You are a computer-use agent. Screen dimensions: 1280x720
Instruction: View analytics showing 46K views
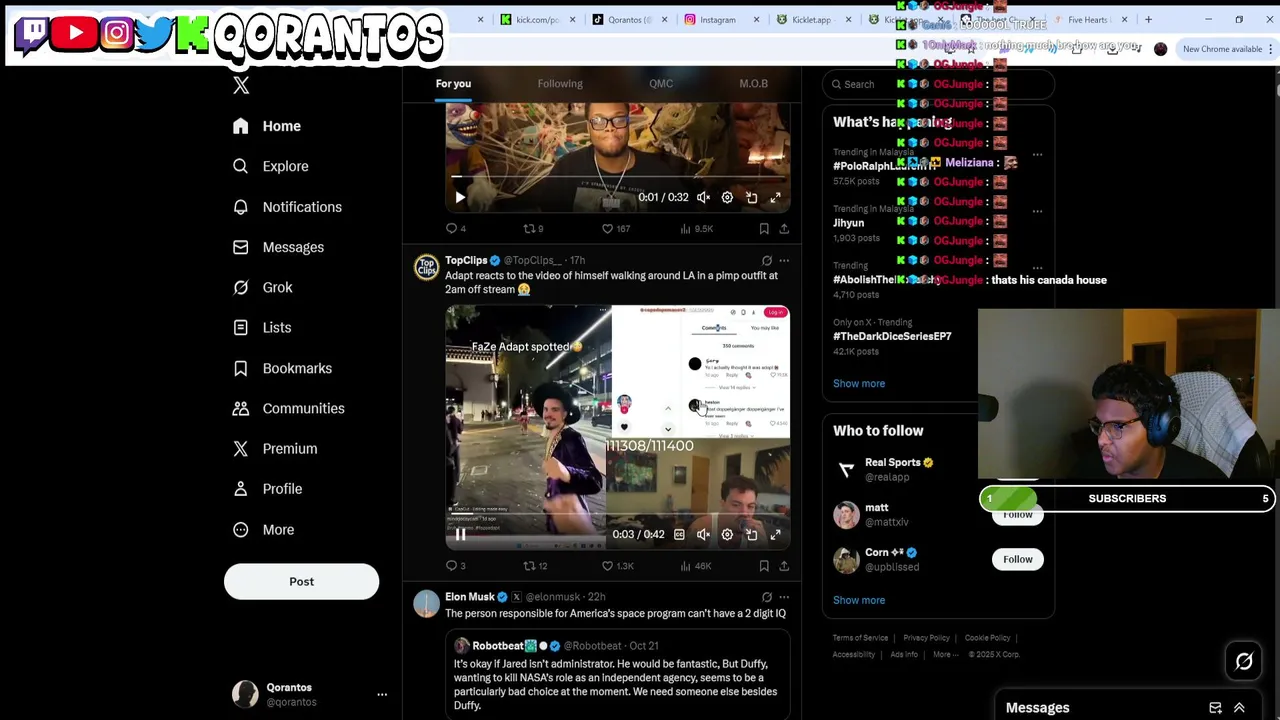695,566
